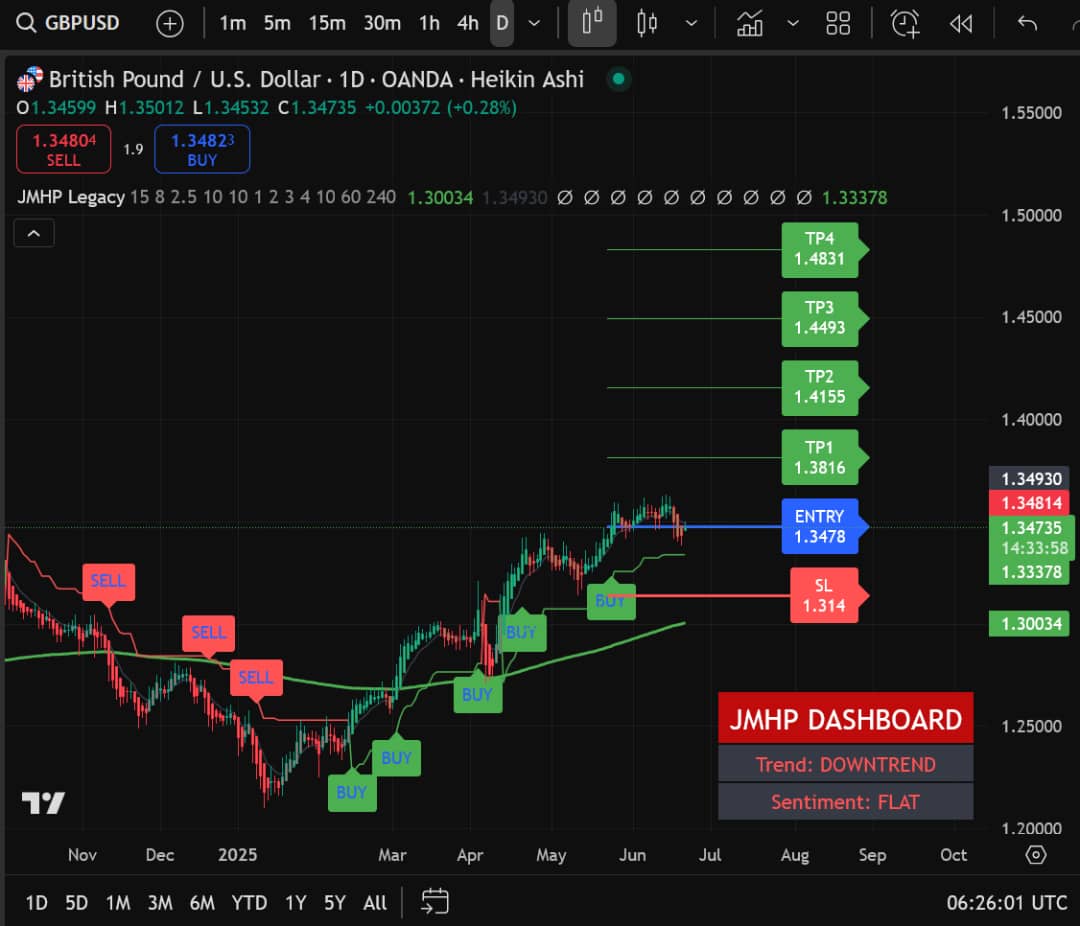Expand the timeframe interval dropdown
The height and width of the screenshot is (926, 1080).
click(534, 23)
